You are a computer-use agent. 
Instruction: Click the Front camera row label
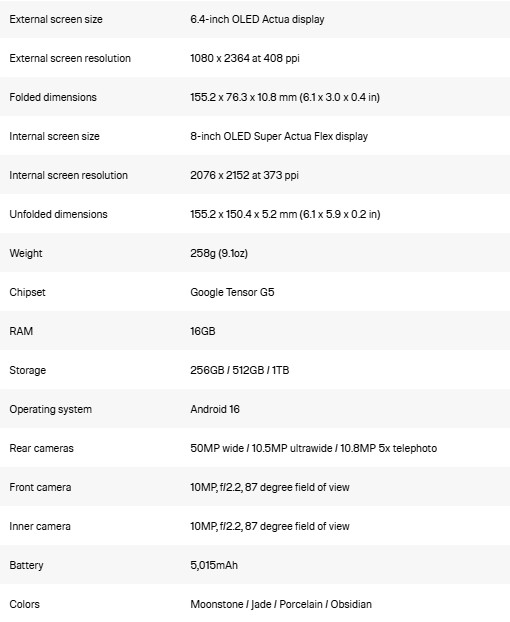[40, 487]
